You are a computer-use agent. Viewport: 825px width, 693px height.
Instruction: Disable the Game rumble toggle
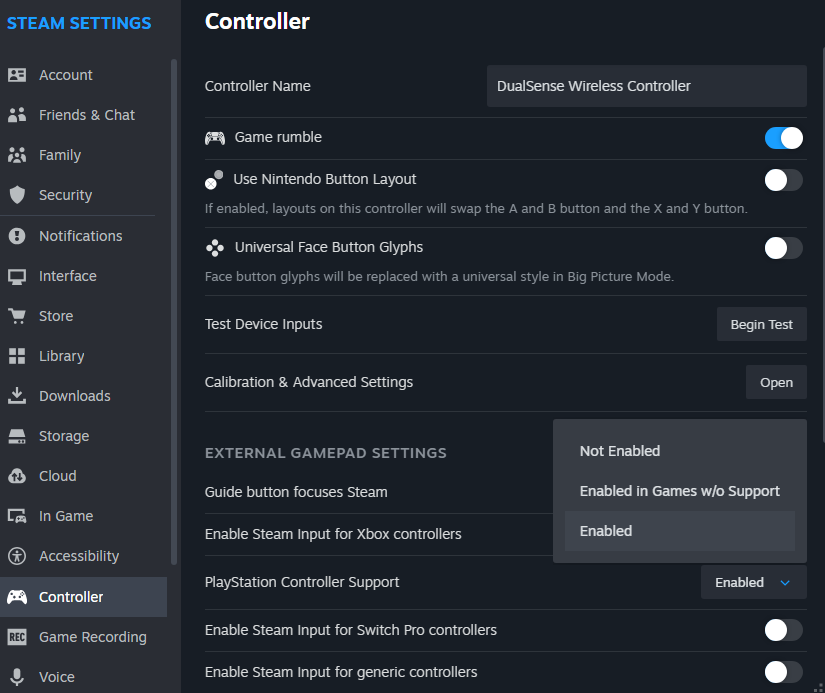coord(783,138)
